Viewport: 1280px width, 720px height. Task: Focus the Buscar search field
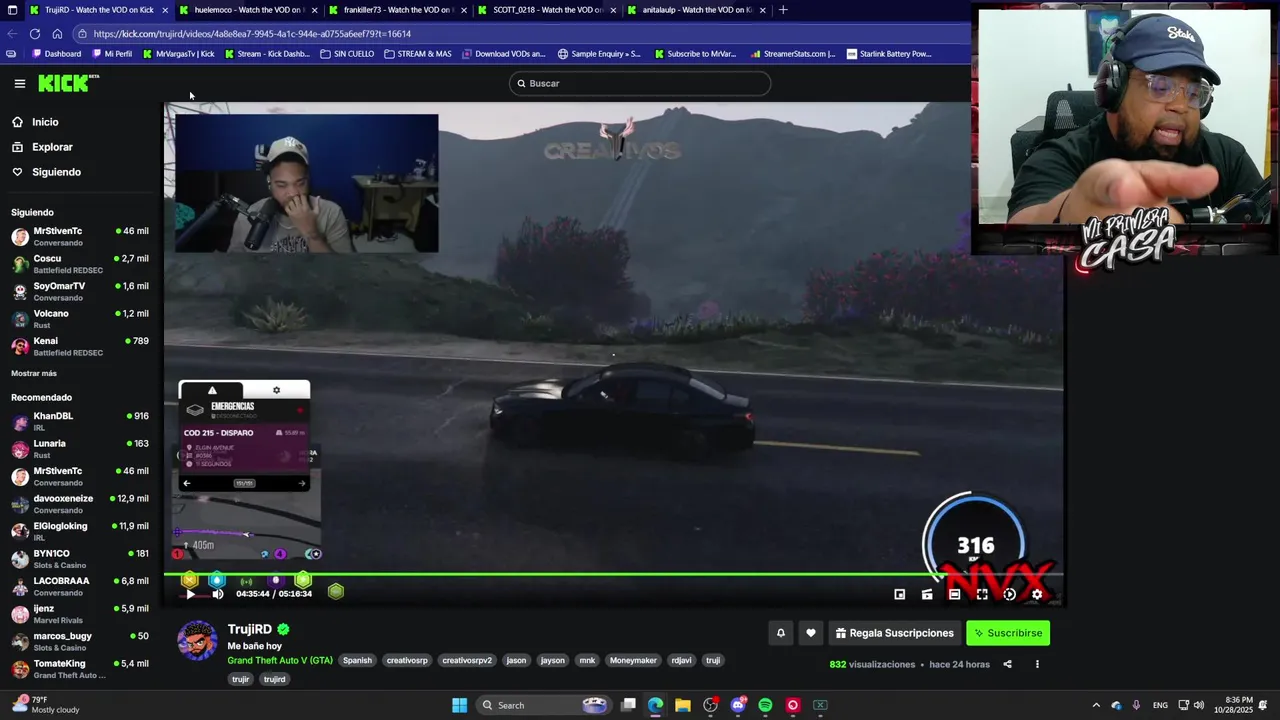(x=640, y=84)
